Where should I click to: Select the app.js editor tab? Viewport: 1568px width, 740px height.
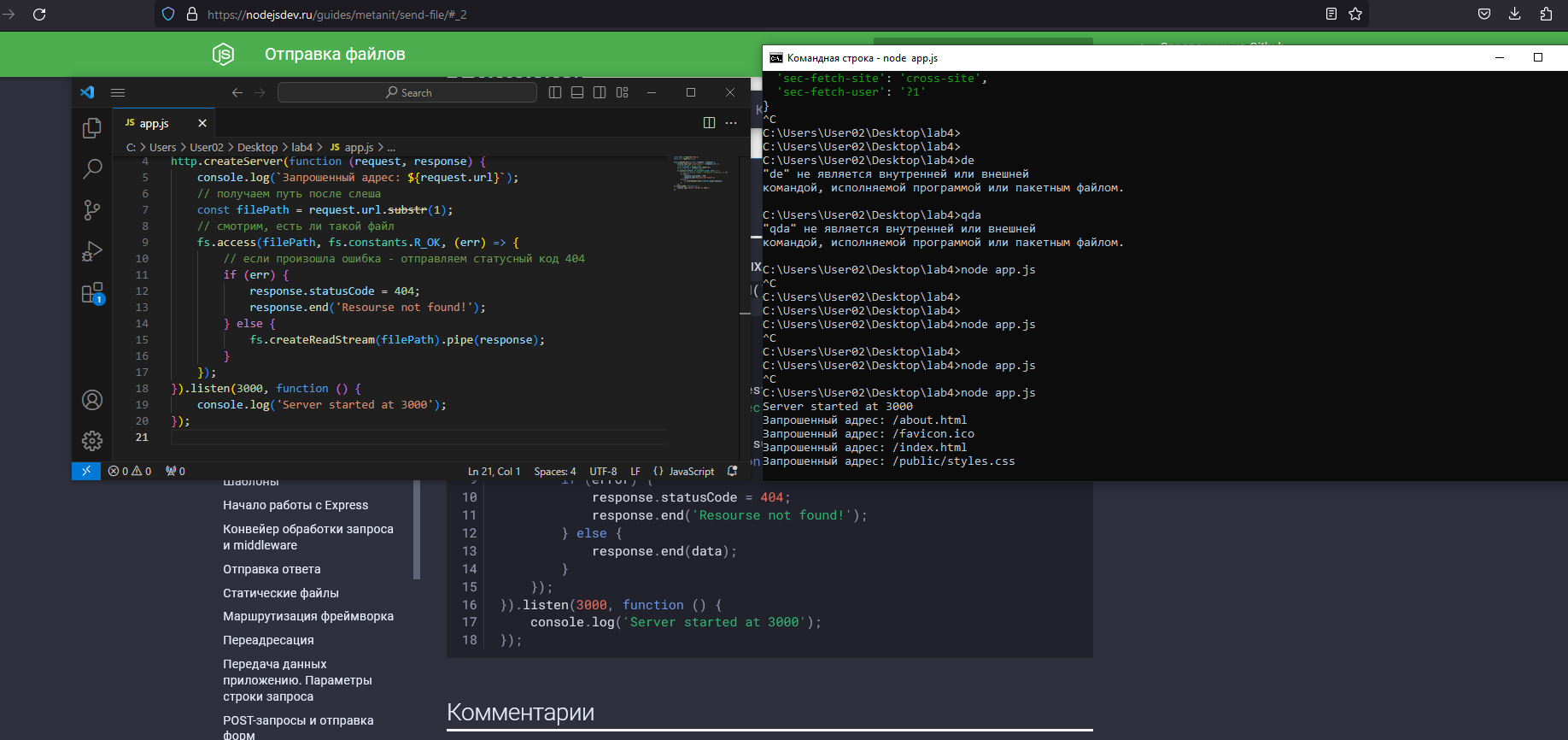tap(155, 123)
